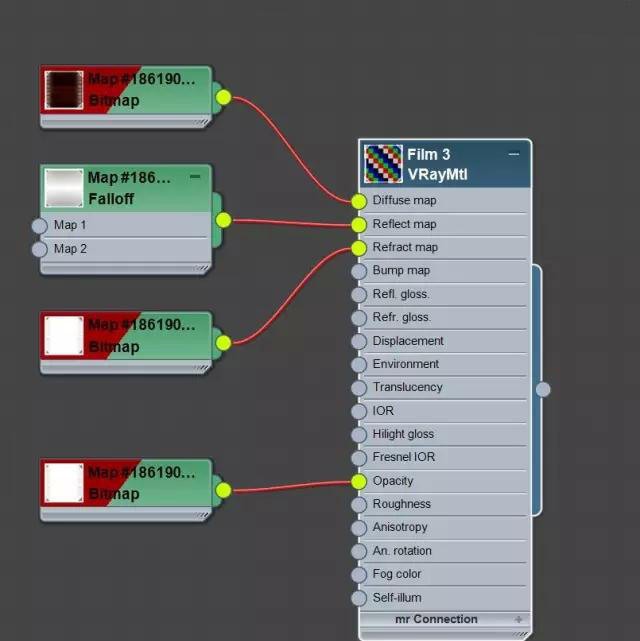Collapse the Film 3 VRayMtl node

pyautogui.click(x=514, y=154)
